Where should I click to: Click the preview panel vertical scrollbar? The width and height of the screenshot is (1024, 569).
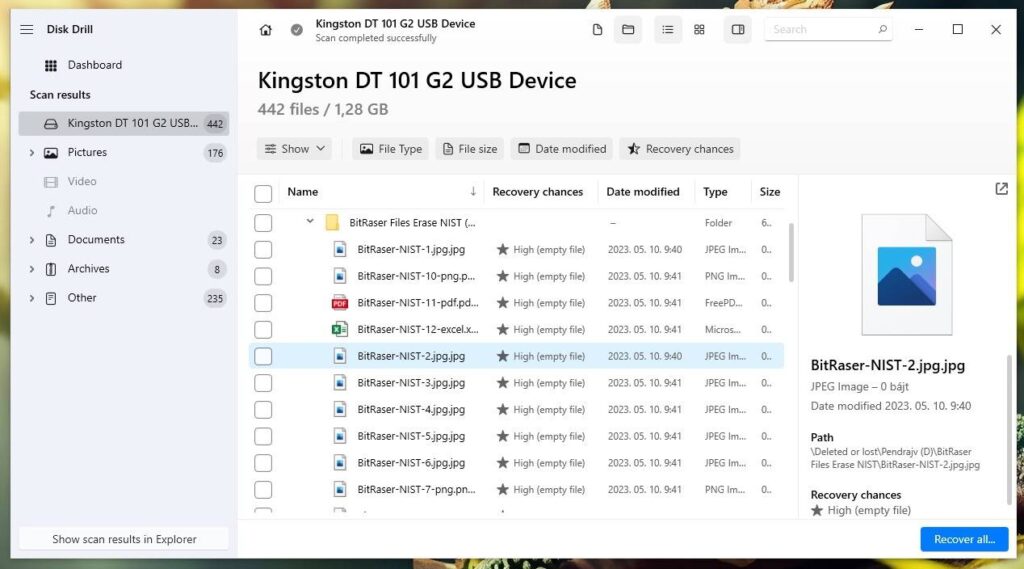point(1010,429)
